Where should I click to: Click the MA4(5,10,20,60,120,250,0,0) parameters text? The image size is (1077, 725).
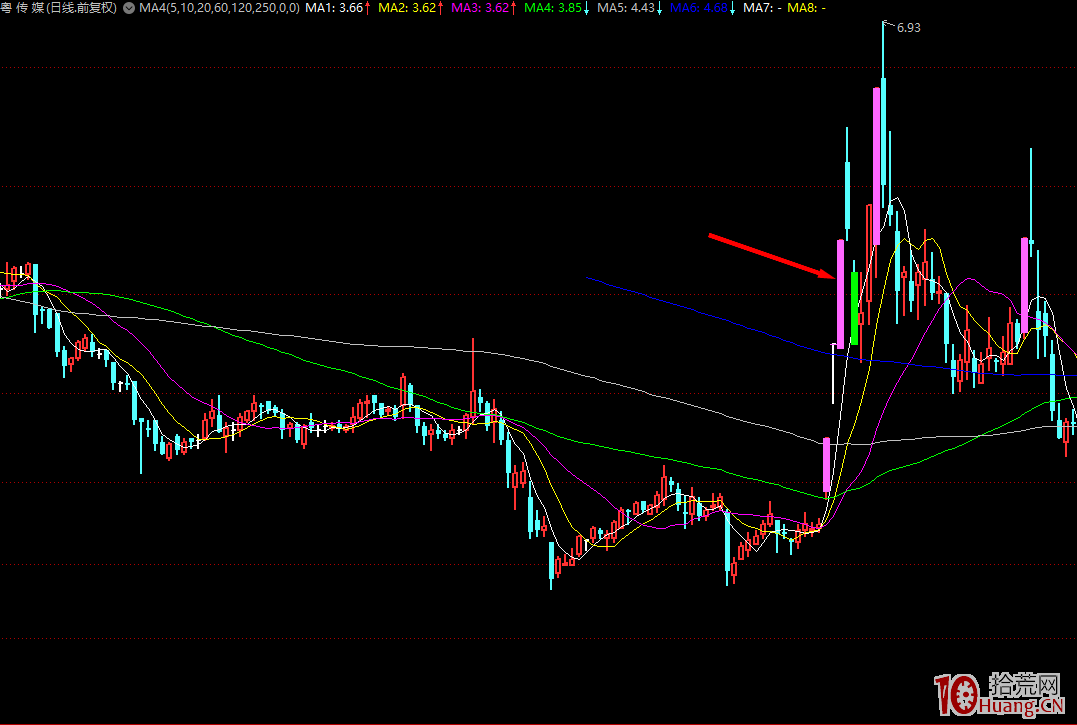[x=218, y=8]
